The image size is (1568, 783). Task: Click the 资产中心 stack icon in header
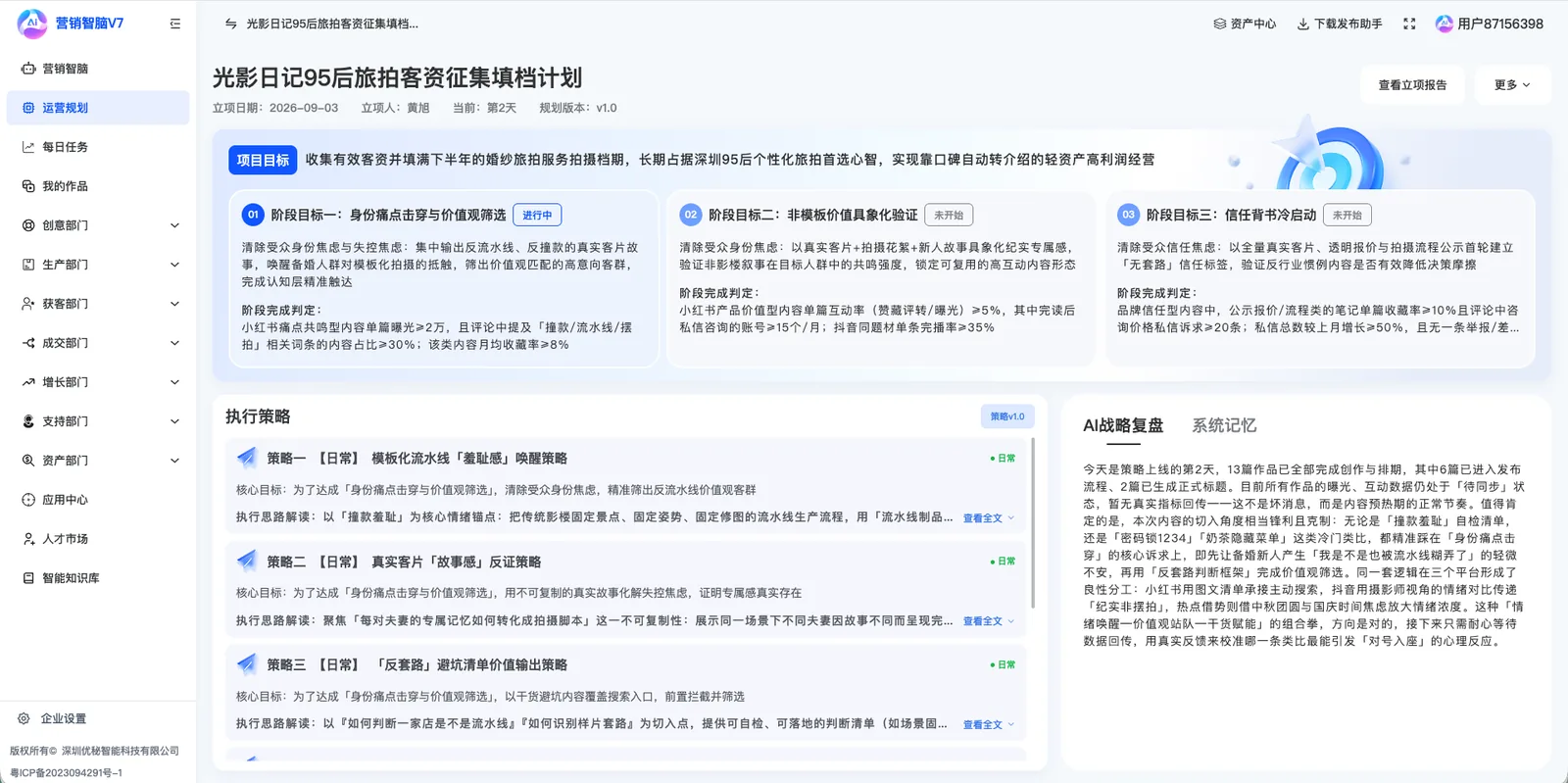click(1220, 24)
